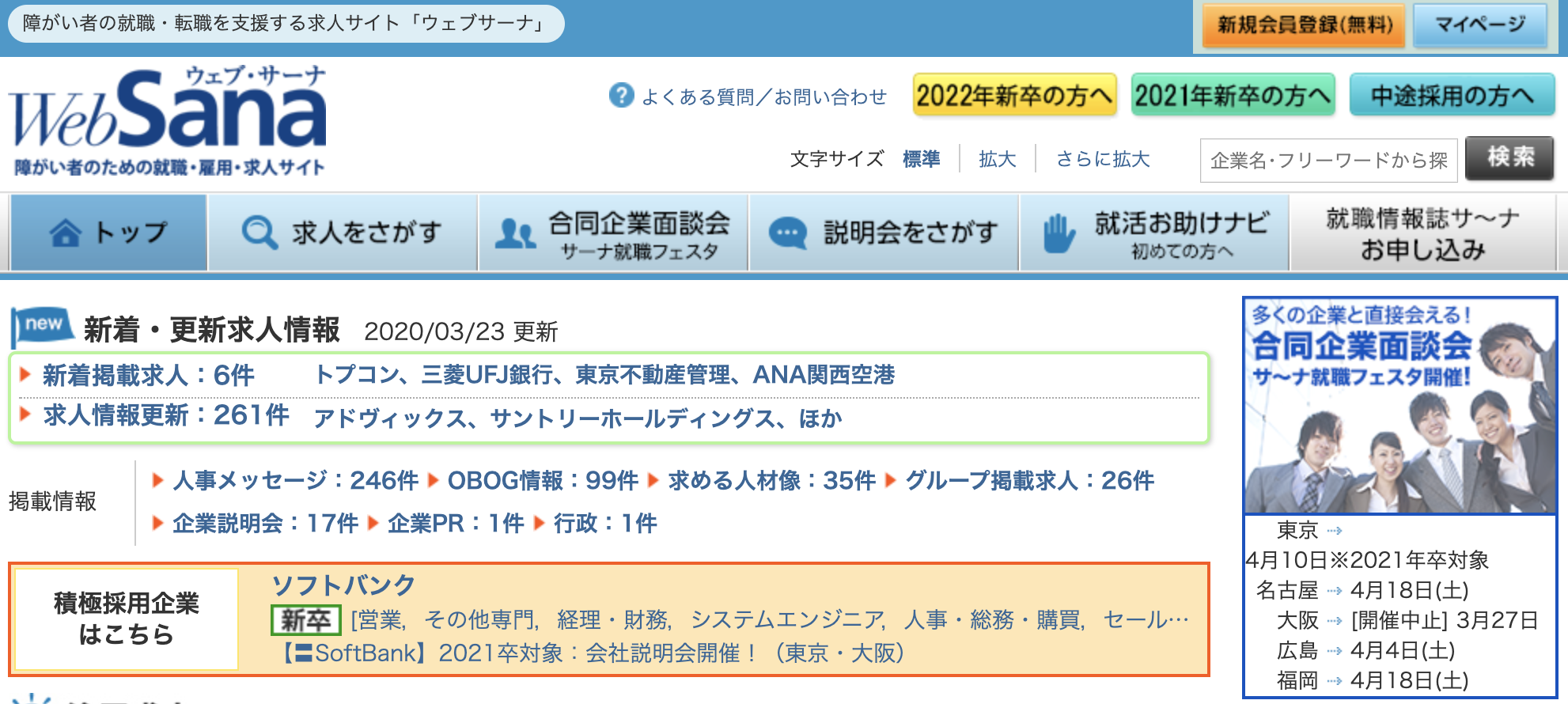
Task: Click the blue question mark help icon
Action: (x=622, y=96)
